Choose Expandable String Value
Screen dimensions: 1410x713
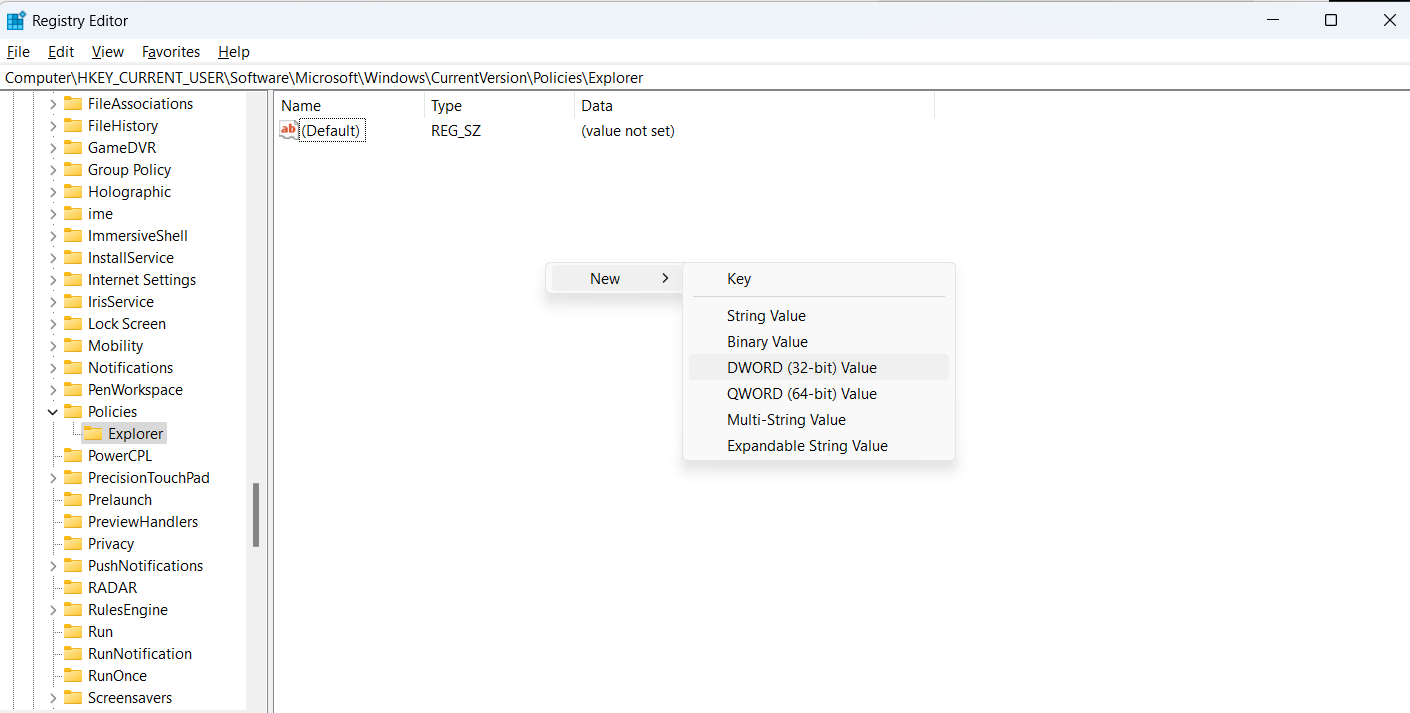[807, 445]
